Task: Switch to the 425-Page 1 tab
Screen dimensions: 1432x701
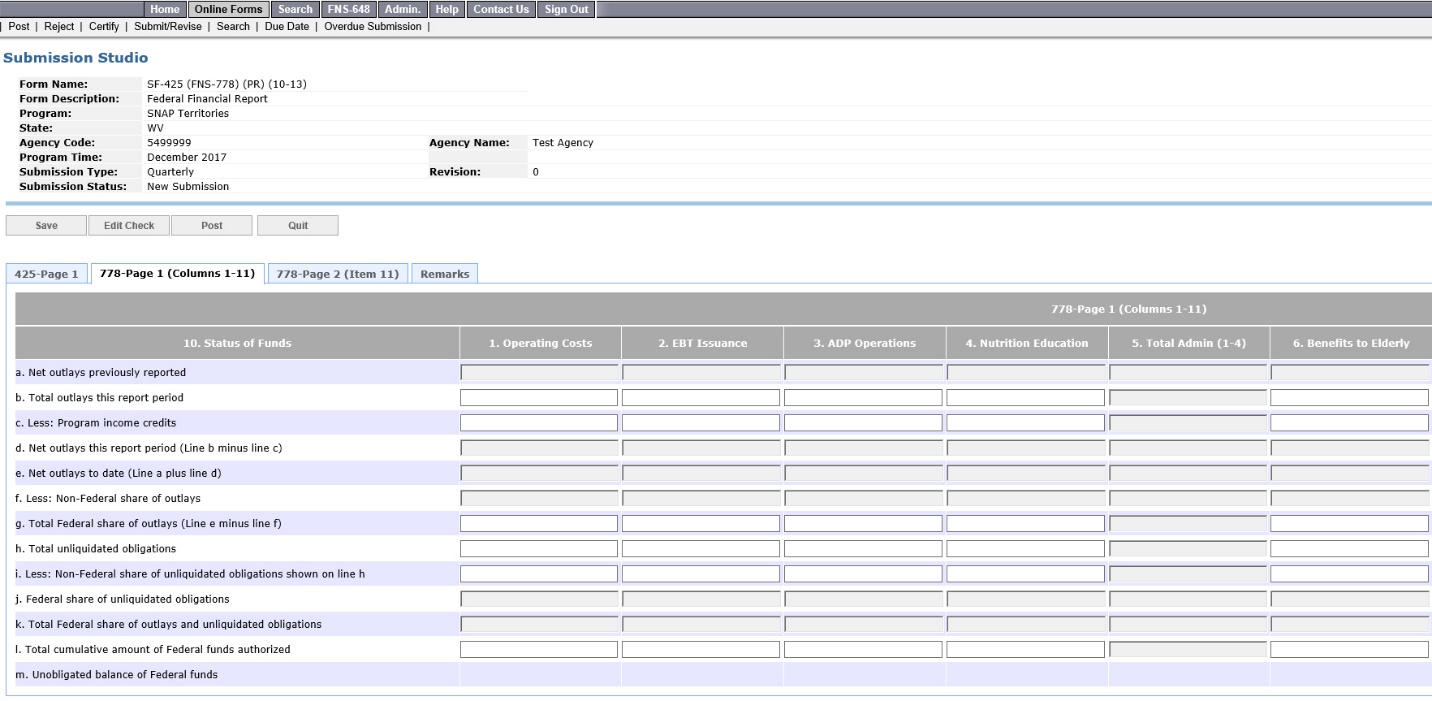Action: pyautogui.click(x=47, y=275)
